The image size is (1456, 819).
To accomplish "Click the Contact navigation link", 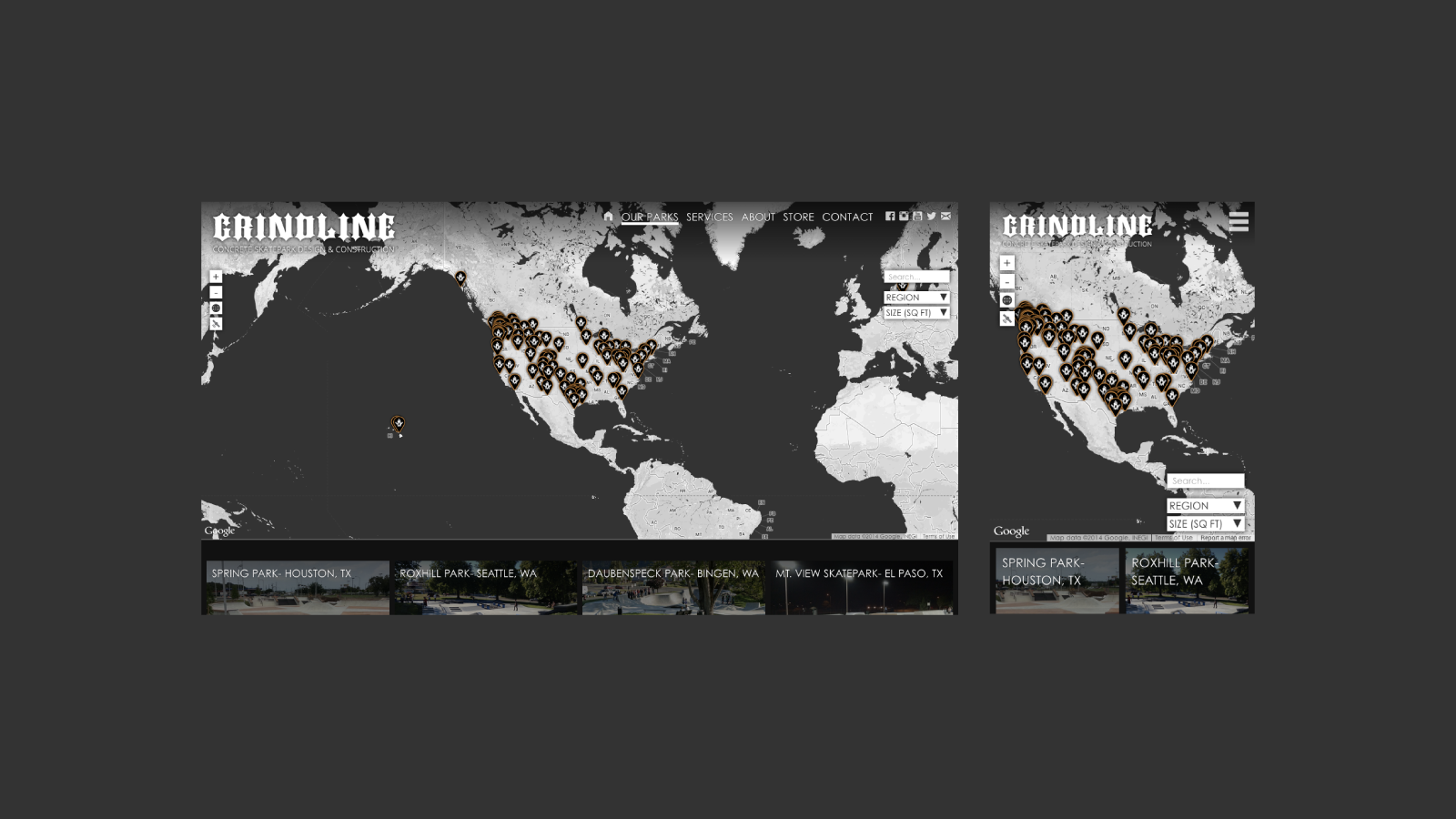I will tap(846, 217).
